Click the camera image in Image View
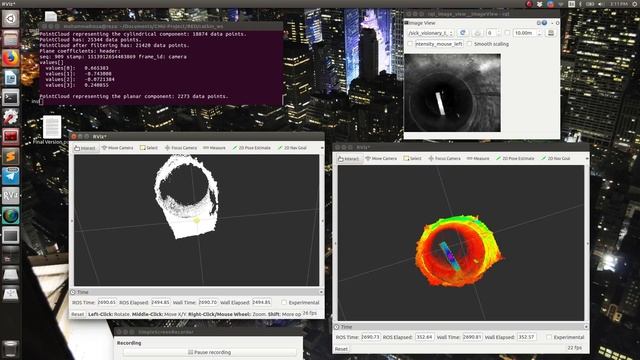Image resolution: width=640 pixels, height=360 pixels. [x=452, y=93]
